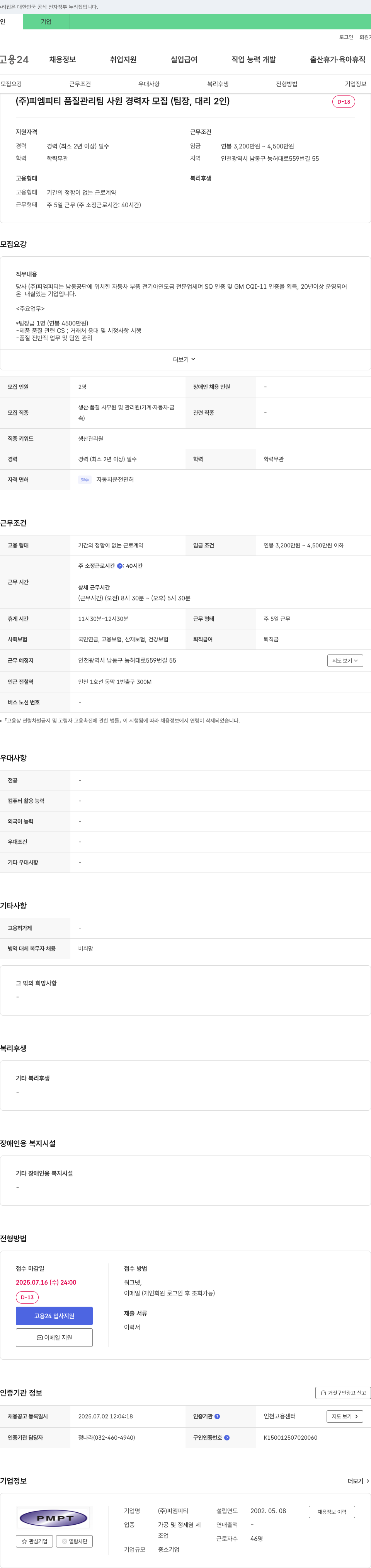The width and height of the screenshot is (371, 1568).
Task: Open 지도 보기 dropdown for 근무 예정지
Action: pos(345,660)
